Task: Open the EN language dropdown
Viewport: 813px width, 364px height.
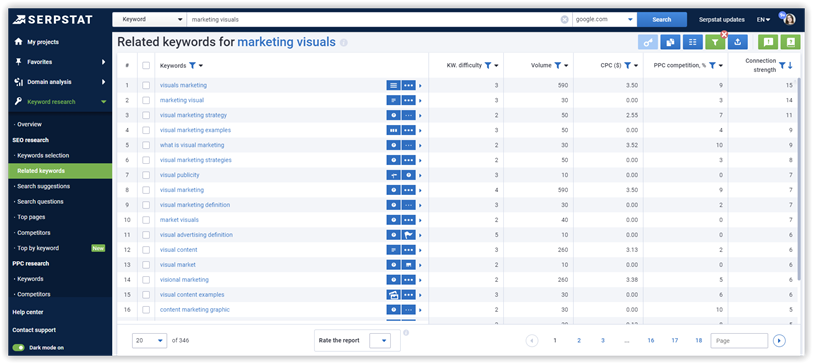Action: [763, 20]
